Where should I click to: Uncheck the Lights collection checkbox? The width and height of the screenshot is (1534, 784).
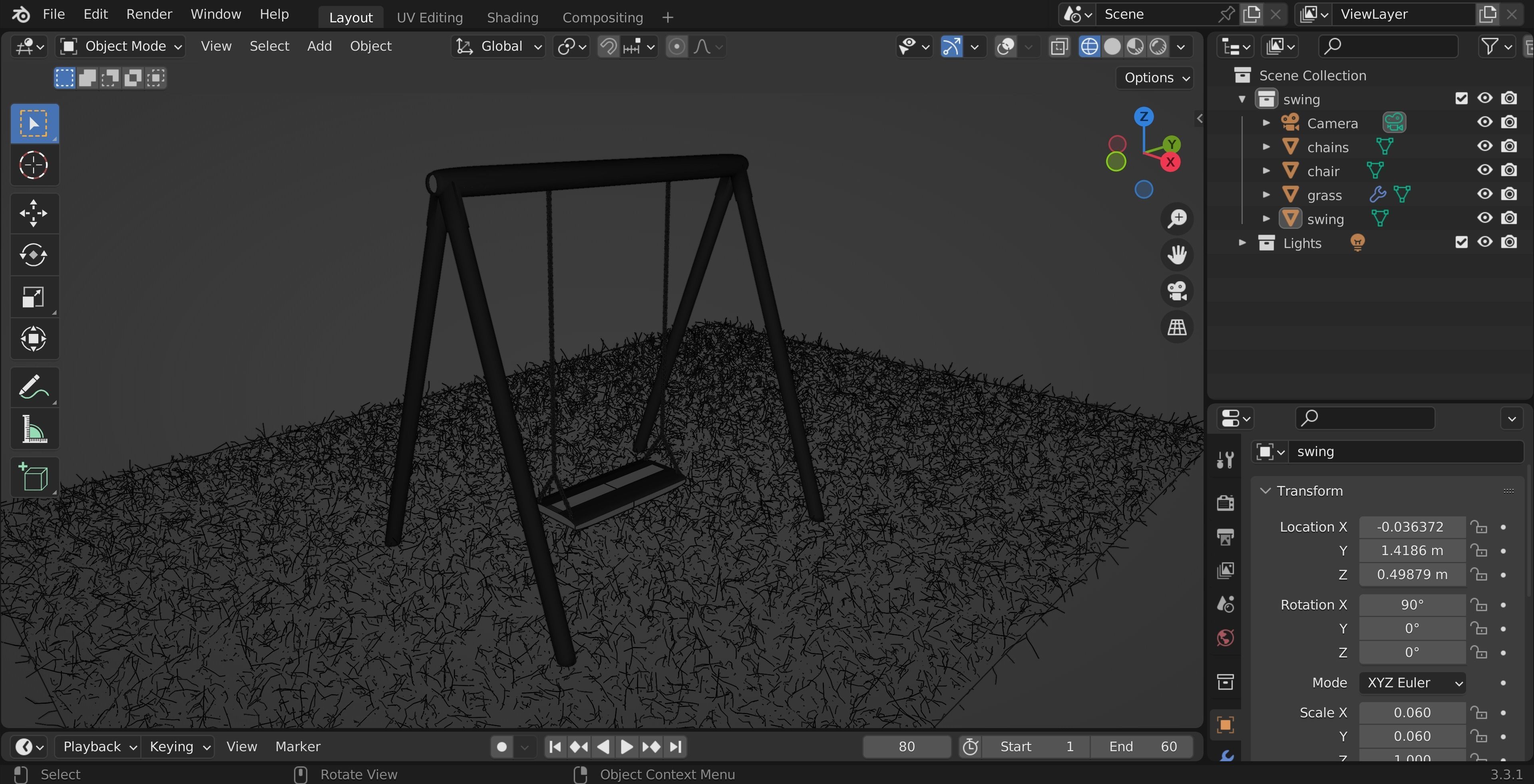point(1461,242)
